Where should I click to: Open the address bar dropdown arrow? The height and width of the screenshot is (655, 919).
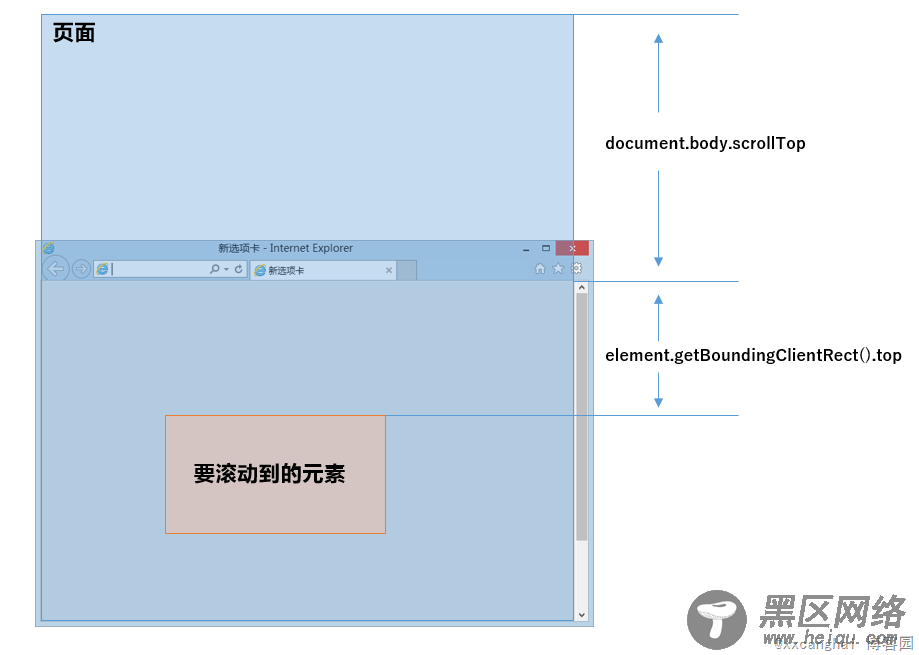click(226, 269)
